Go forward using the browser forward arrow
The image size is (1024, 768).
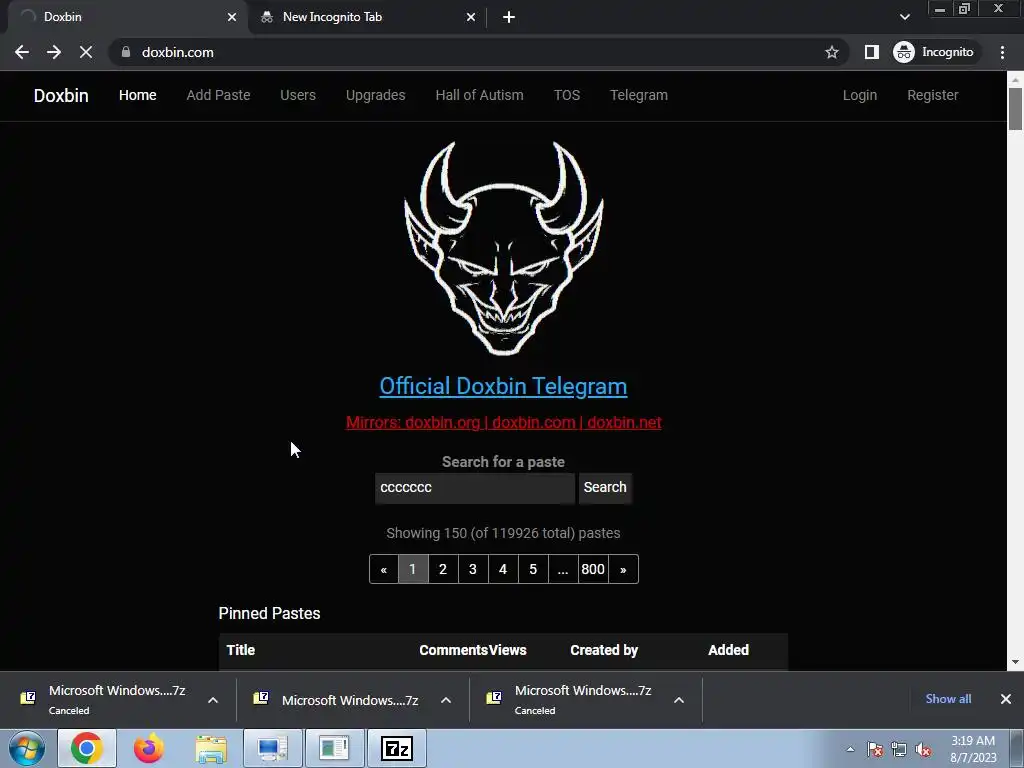click(x=54, y=52)
